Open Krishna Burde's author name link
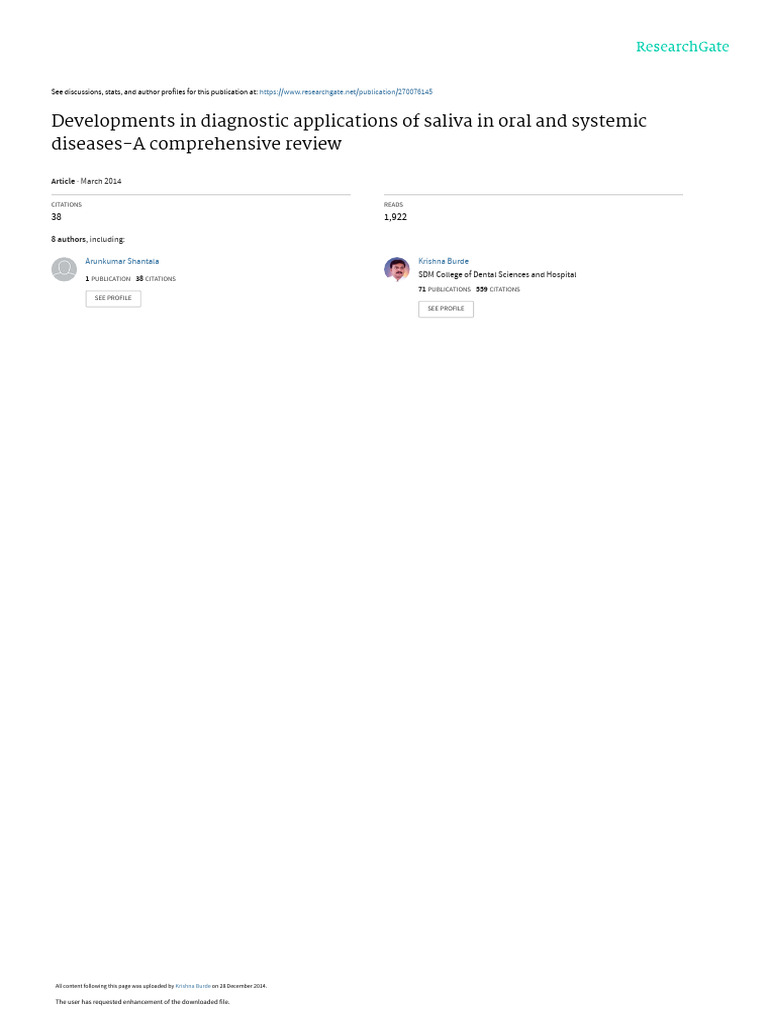This screenshot has height=1024, width=768. tap(443, 261)
